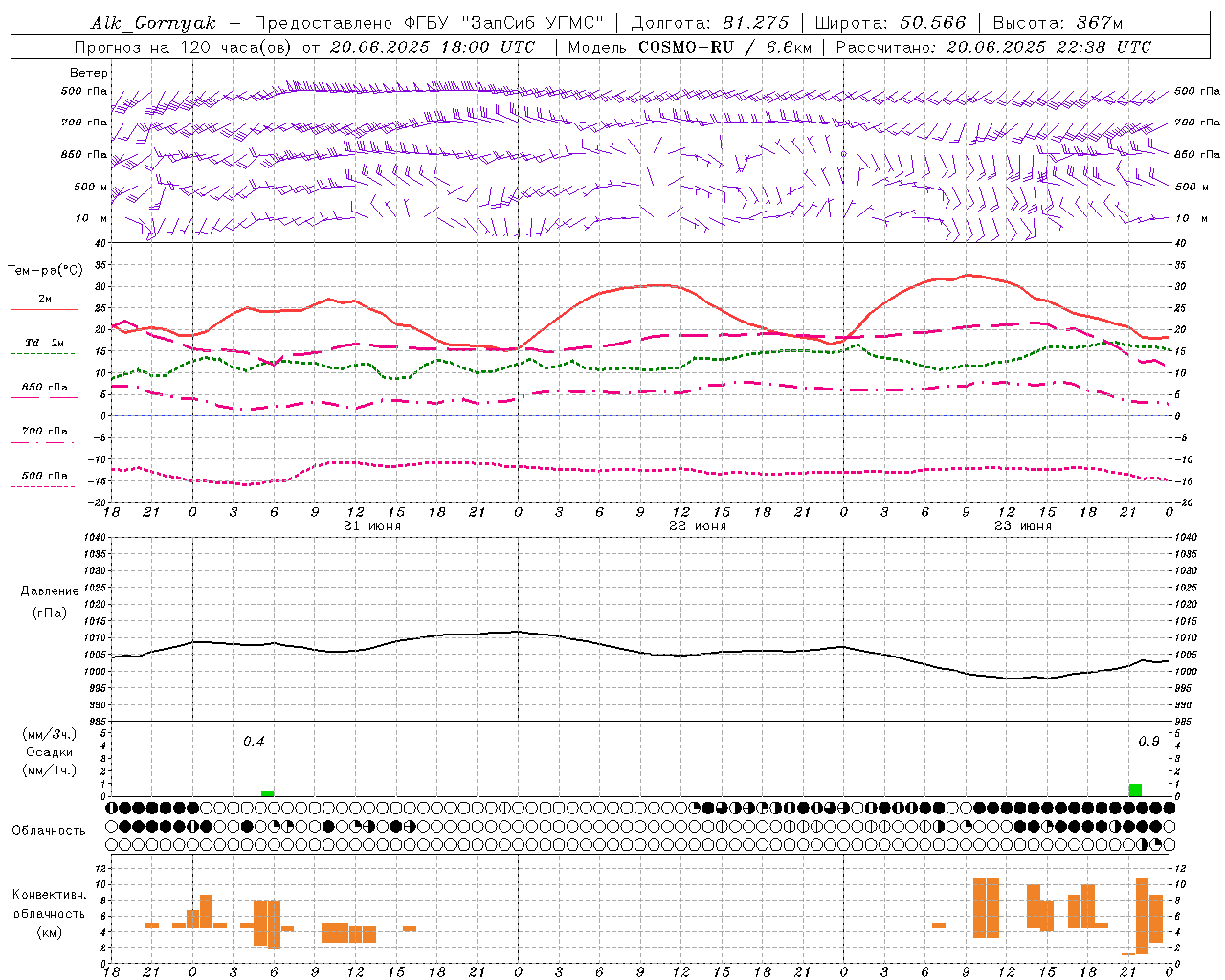Click the 500 м label left of wind panel

[91, 188]
